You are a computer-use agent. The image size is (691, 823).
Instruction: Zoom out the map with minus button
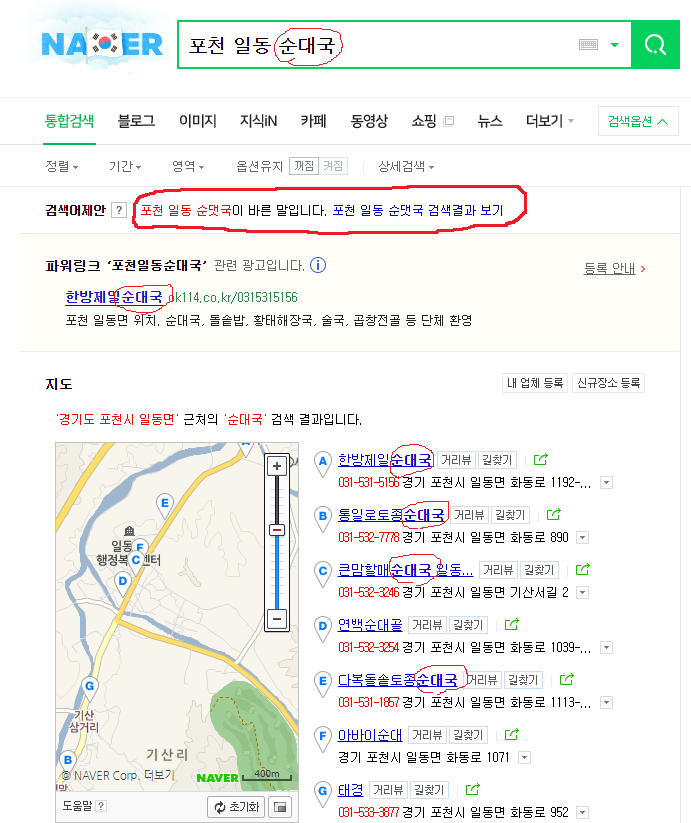[277, 618]
